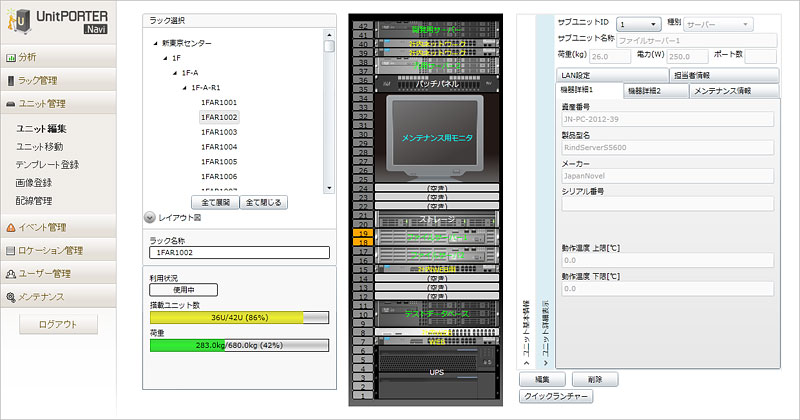
Task: Select テンプレート登録 submenu item
Action: [x=47, y=164]
